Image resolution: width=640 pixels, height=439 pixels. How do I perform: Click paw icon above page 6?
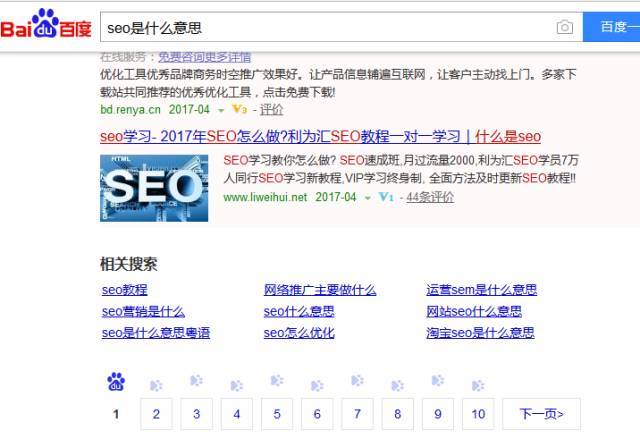click(317, 386)
